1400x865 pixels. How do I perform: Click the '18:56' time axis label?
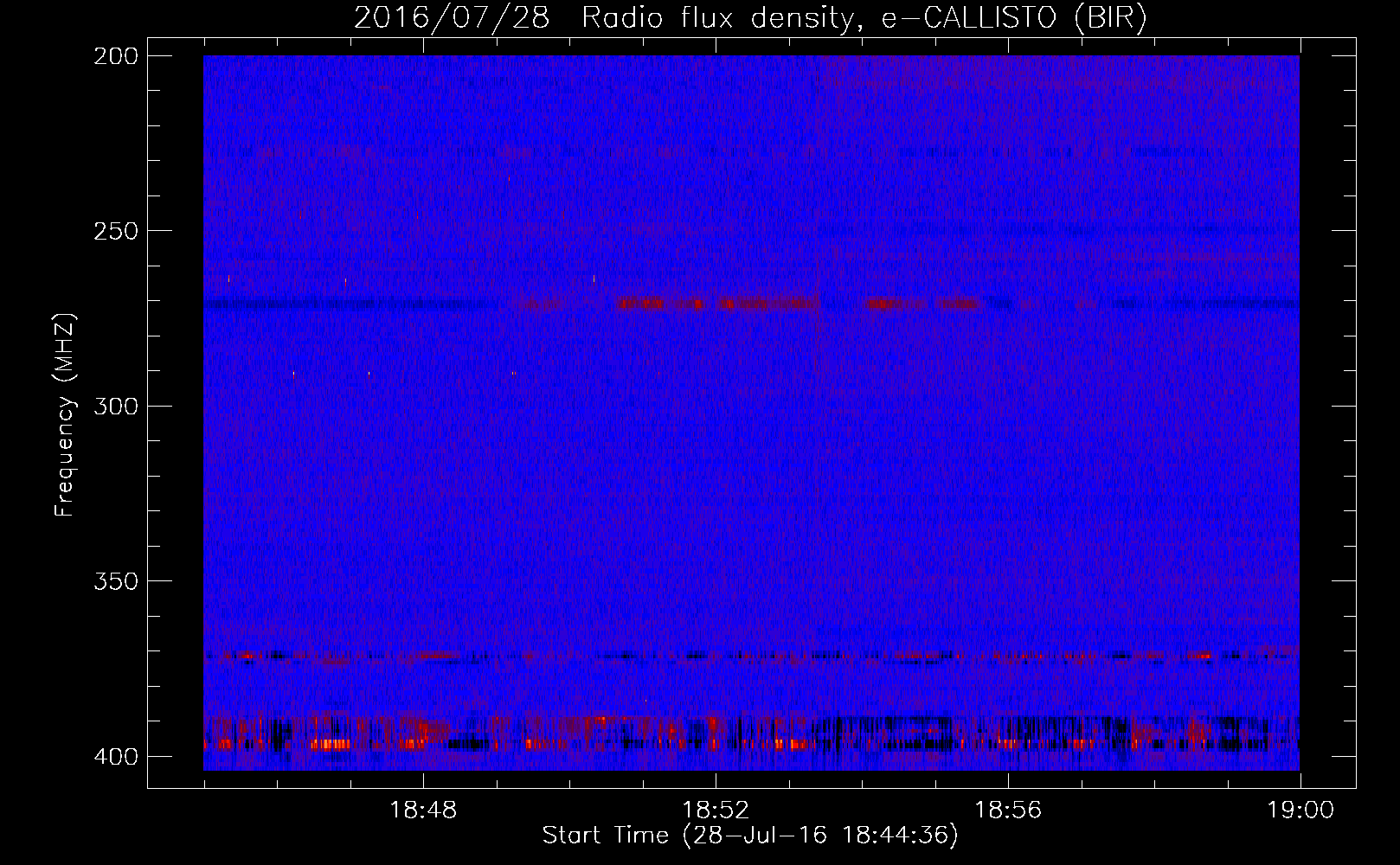[x=1008, y=811]
